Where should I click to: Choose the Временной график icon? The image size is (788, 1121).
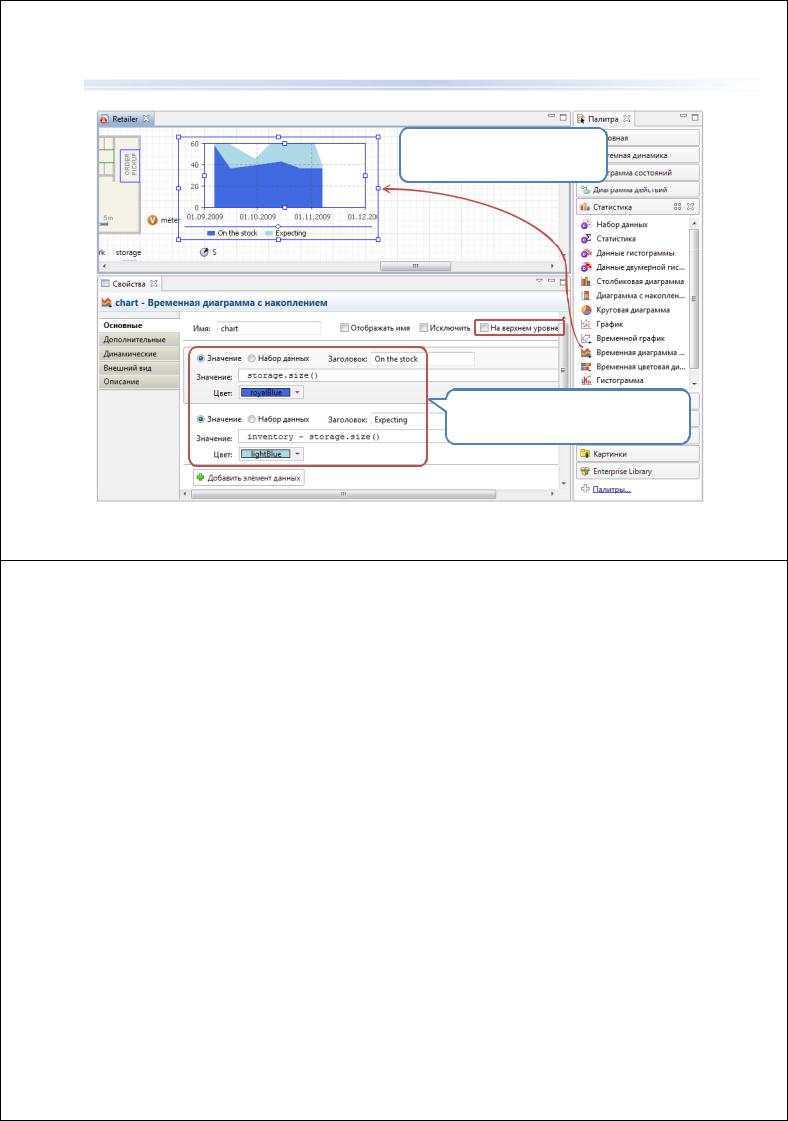click(x=586, y=338)
